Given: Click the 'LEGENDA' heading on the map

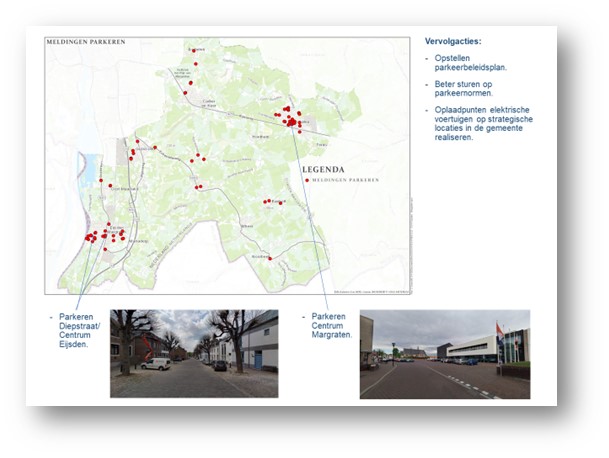Looking at the screenshot, I should pyautogui.click(x=323, y=169).
